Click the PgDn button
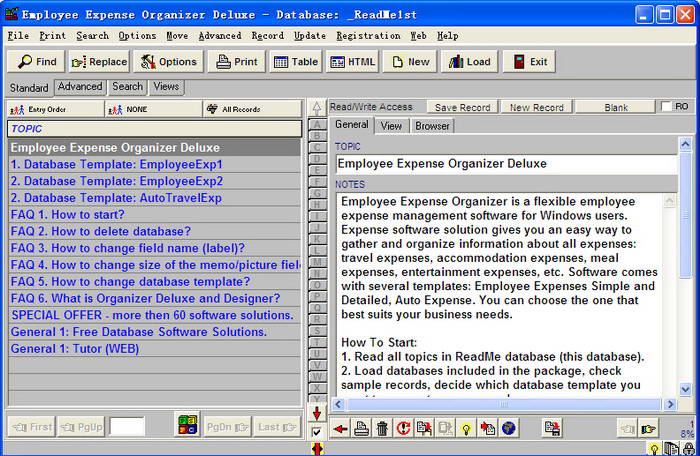The height and width of the screenshot is (456, 700). pos(227,427)
